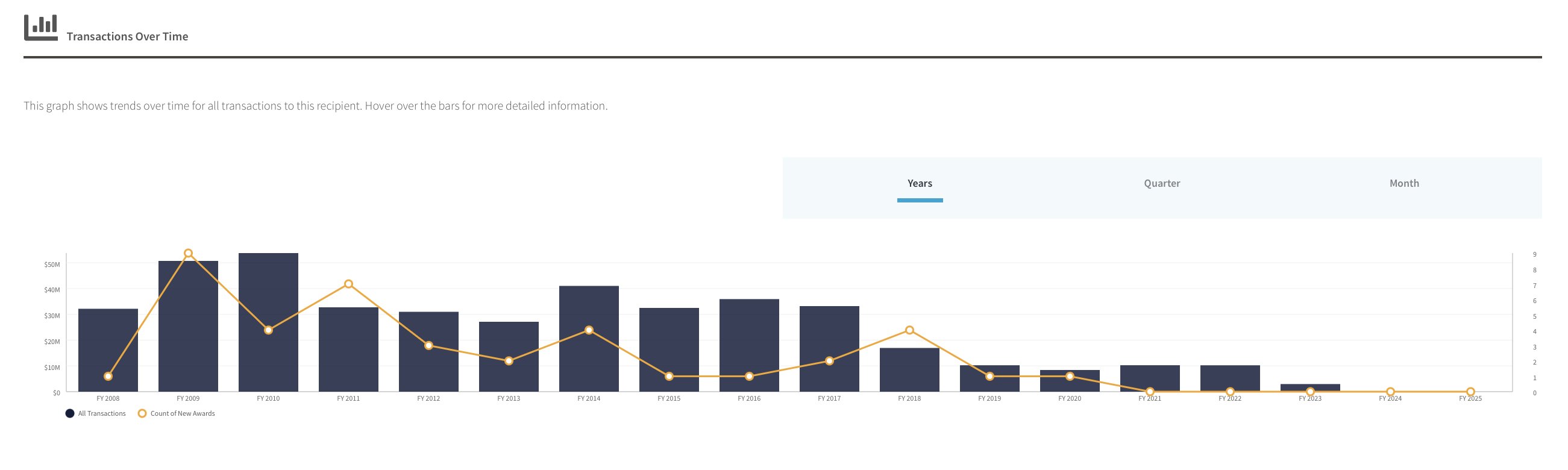Click the FY 2025 new awards line point
This screenshot has width=1568, height=470.
point(1470,392)
